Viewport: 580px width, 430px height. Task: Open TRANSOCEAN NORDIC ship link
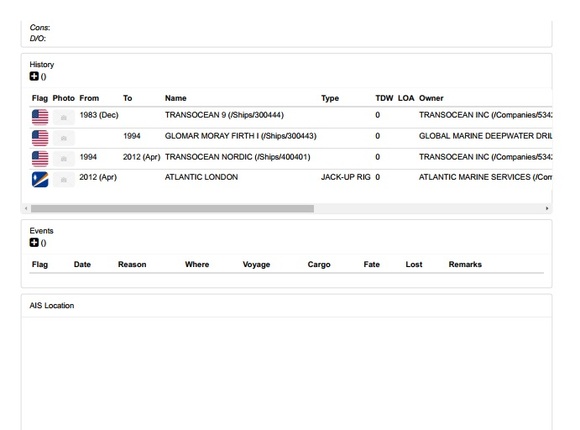coord(237,157)
